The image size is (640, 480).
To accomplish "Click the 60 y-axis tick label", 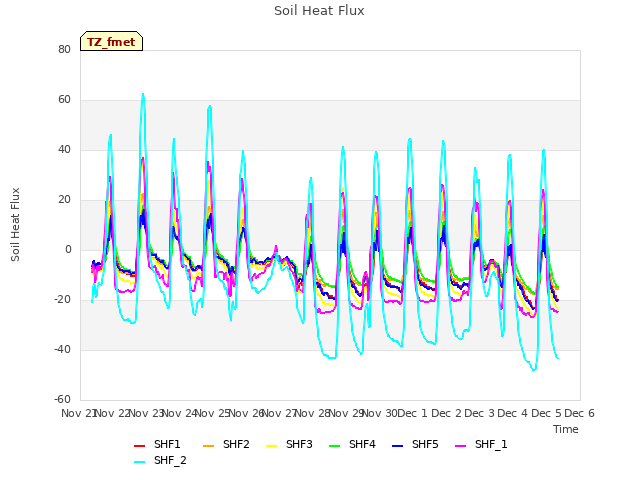I will click(x=64, y=100).
